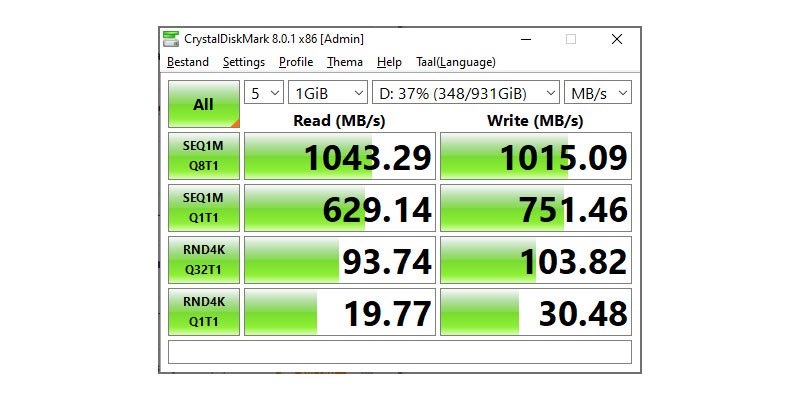Select the 1043.29 sequential read result
The image size is (800, 400).
pos(340,156)
